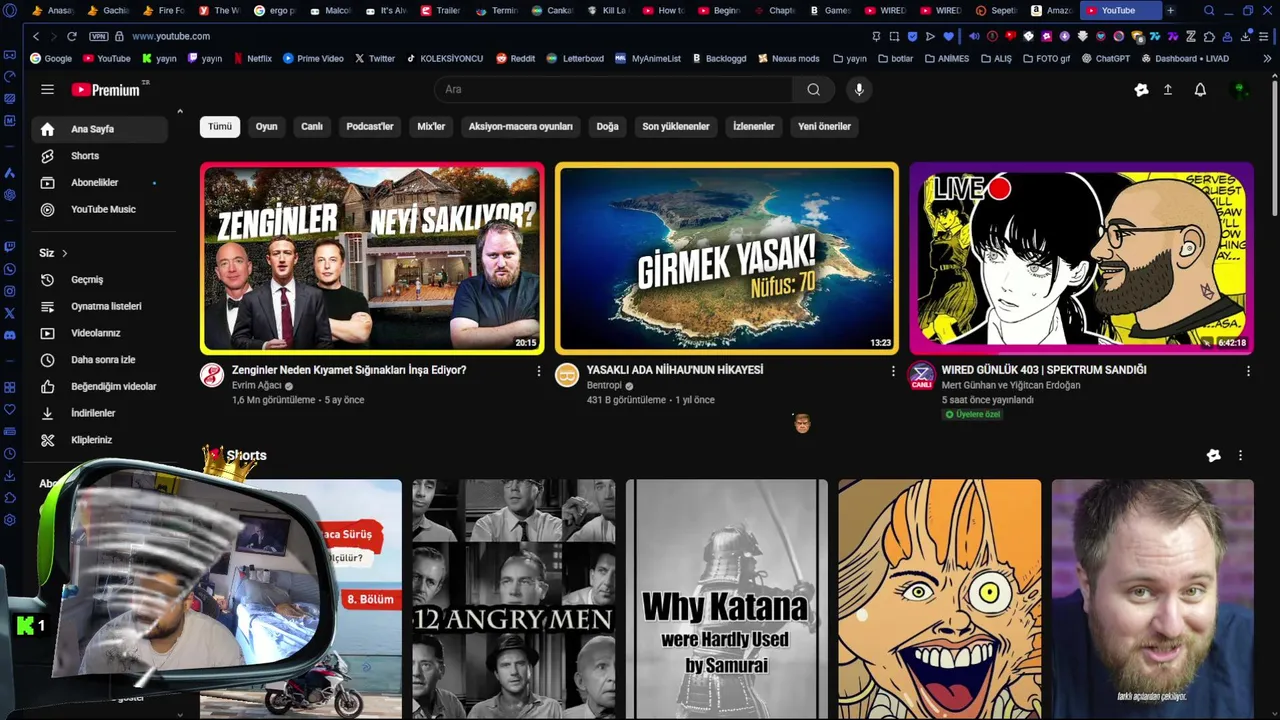Image resolution: width=1280 pixels, height=720 pixels.
Task: Reload the page with browser refresh icon
Action: pyautogui.click(x=72, y=36)
